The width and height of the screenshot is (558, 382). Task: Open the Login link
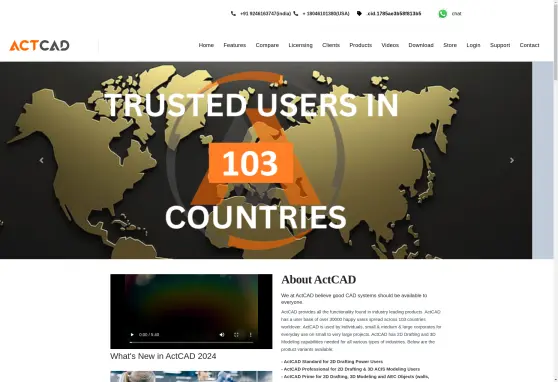[473, 45]
